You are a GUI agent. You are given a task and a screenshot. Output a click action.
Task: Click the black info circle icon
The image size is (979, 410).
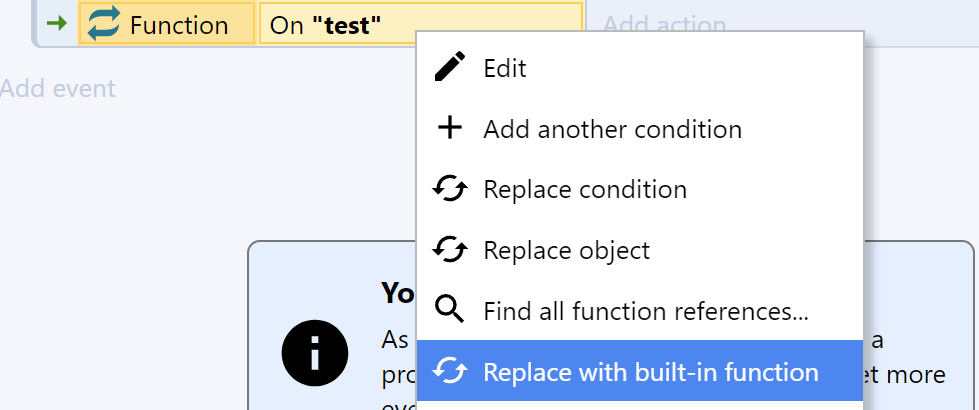tap(315, 353)
